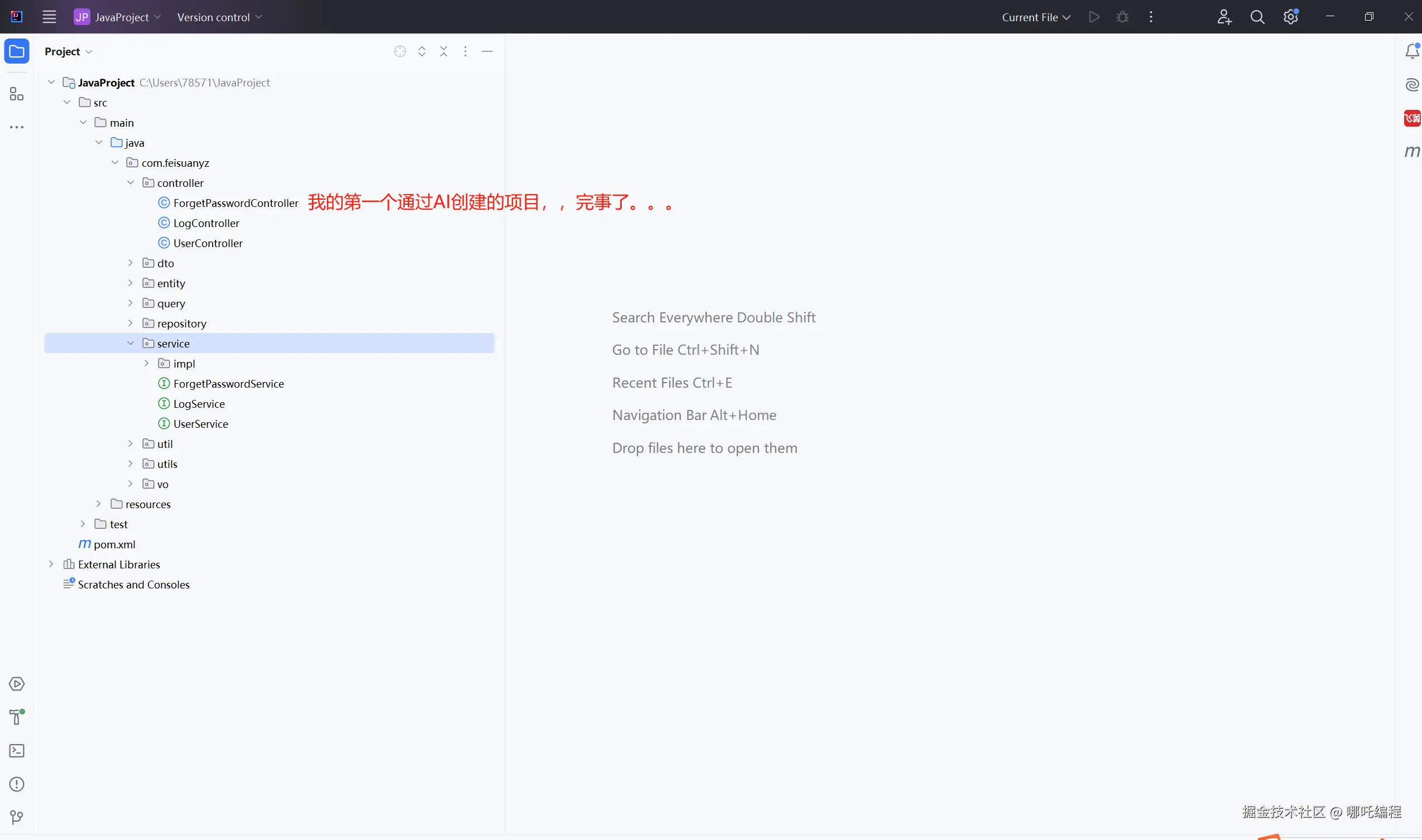Click the Search Everywhere magnifier icon

[x=1257, y=17]
